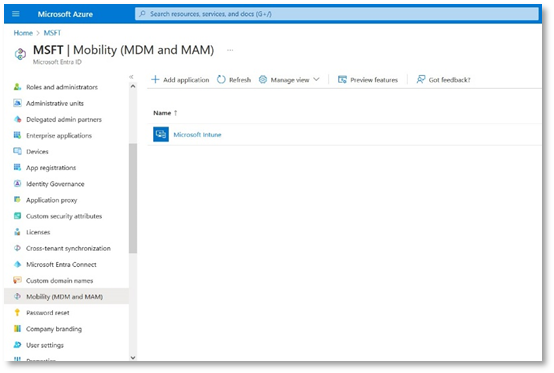This screenshot has height=373, width=554.
Task: Click the Add application plus icon
Action: click(155, 79)
